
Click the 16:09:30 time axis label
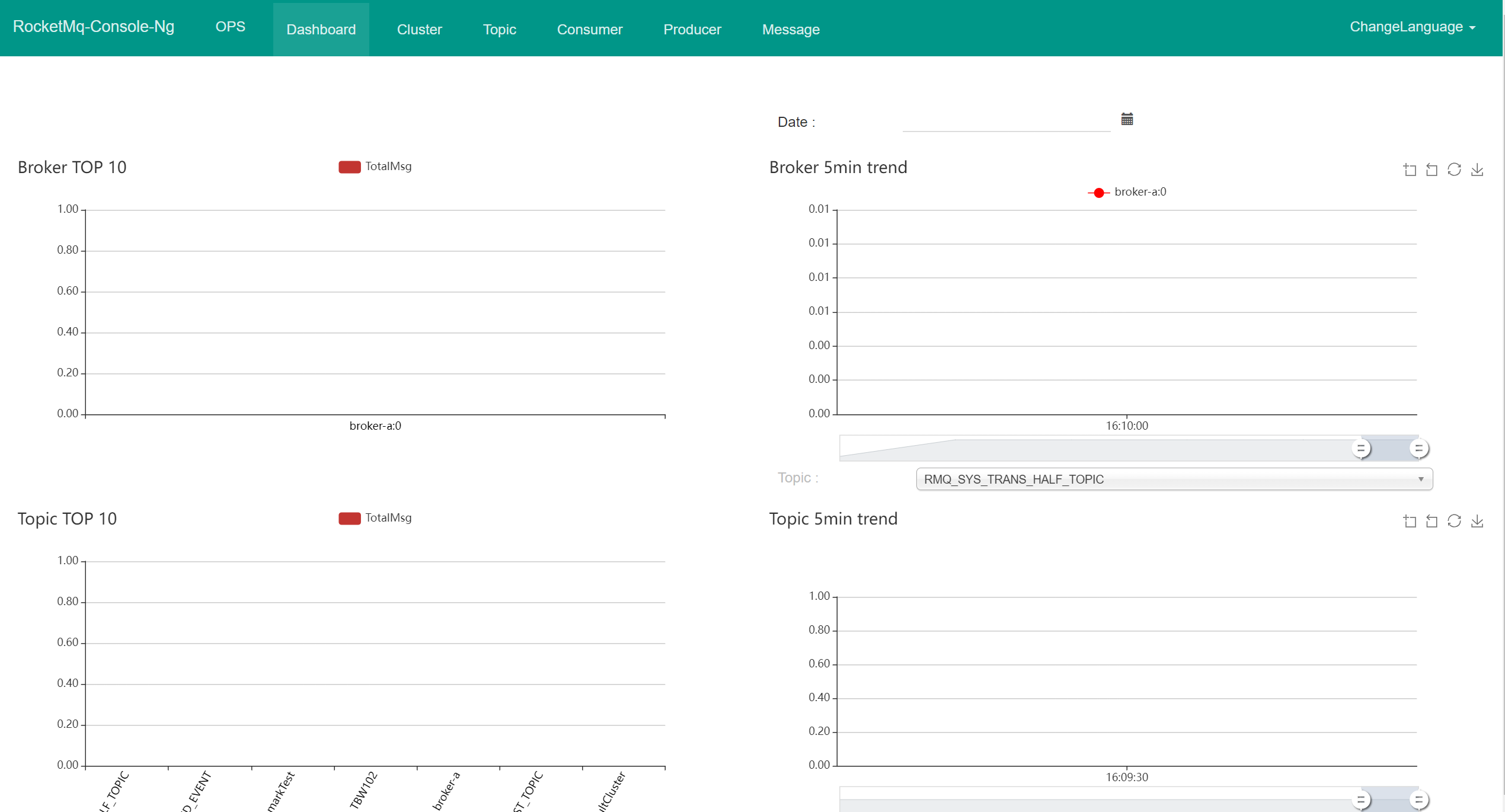pos(1127,777)
